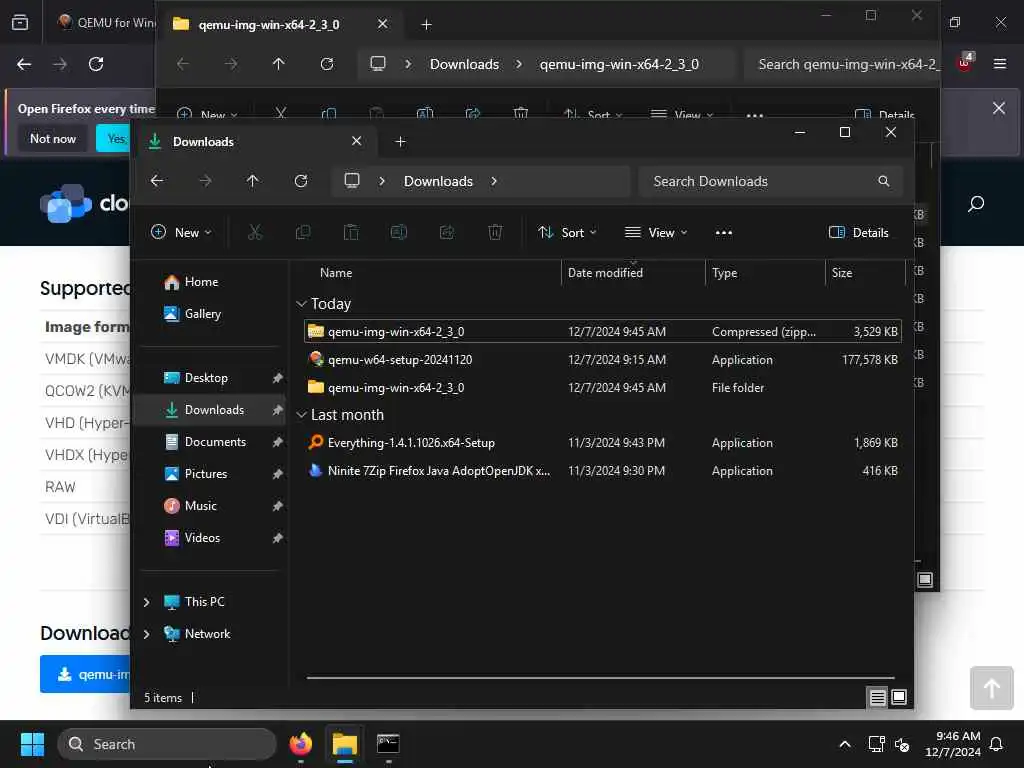Screen dimensions: 1024x768
Task: Add a new tab in back Explorer window
Action: [426, 24]
